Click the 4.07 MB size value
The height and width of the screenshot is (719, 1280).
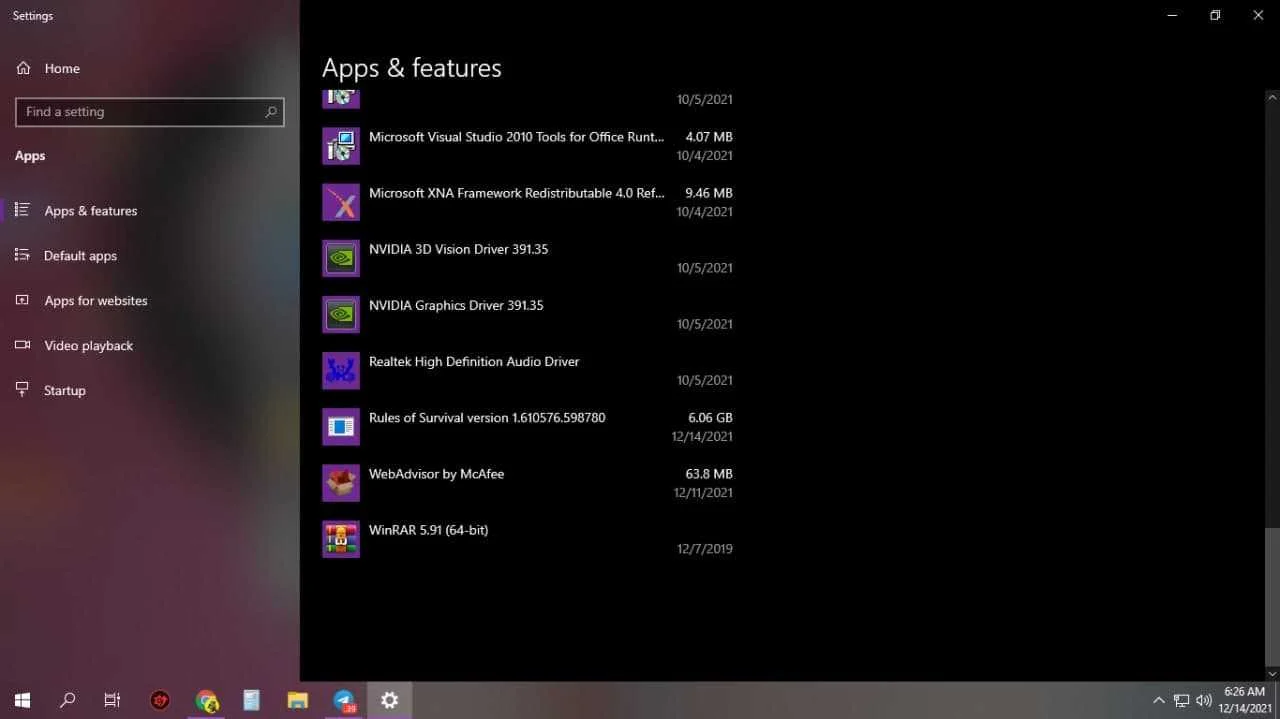click(709, 137)
